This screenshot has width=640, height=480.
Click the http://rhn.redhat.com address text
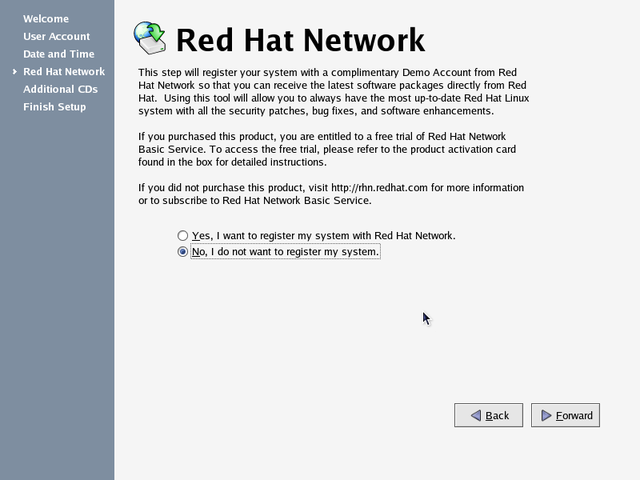[x=379, y=188]
